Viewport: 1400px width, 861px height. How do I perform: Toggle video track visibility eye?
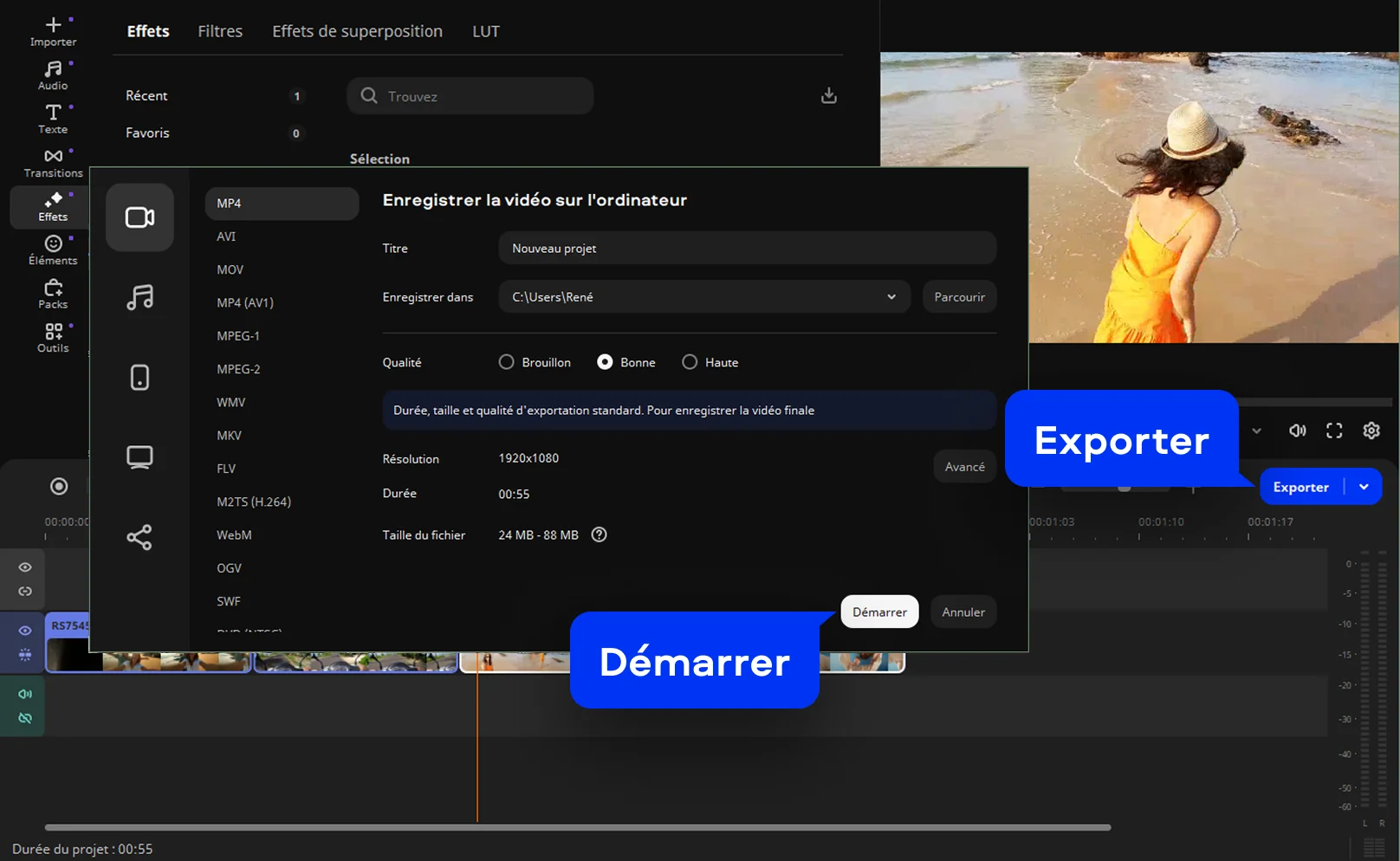click(x=25, y=631)
